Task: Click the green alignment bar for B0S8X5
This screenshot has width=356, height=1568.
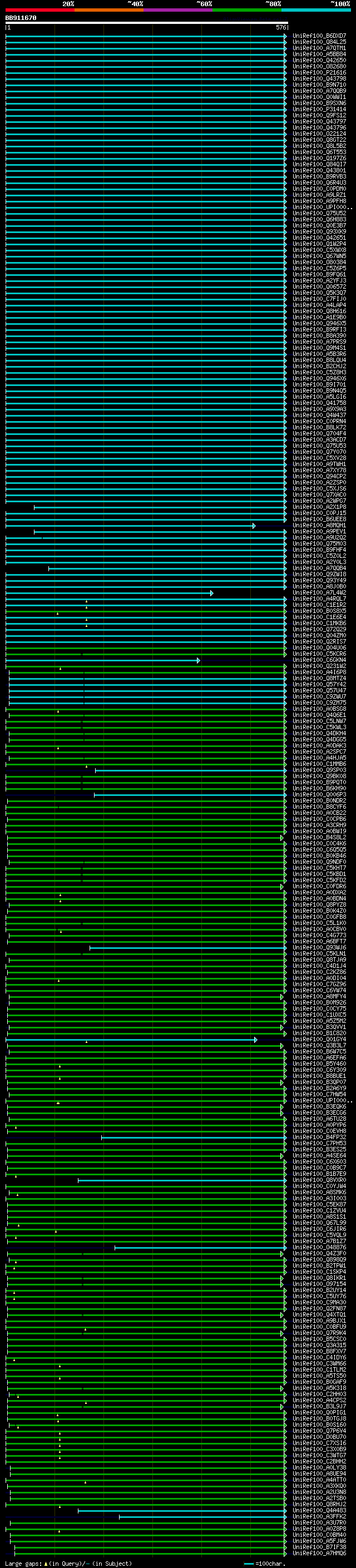Action: tap(145, 611)
